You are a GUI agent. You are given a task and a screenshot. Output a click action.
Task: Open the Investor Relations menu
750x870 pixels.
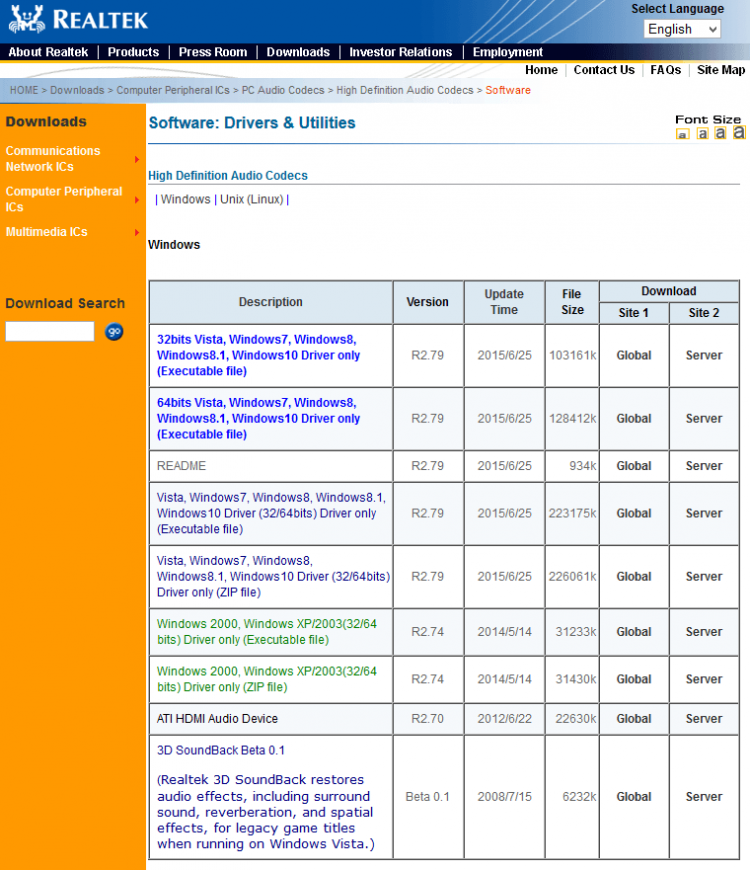pyautogui.click(x=401, y=52)
